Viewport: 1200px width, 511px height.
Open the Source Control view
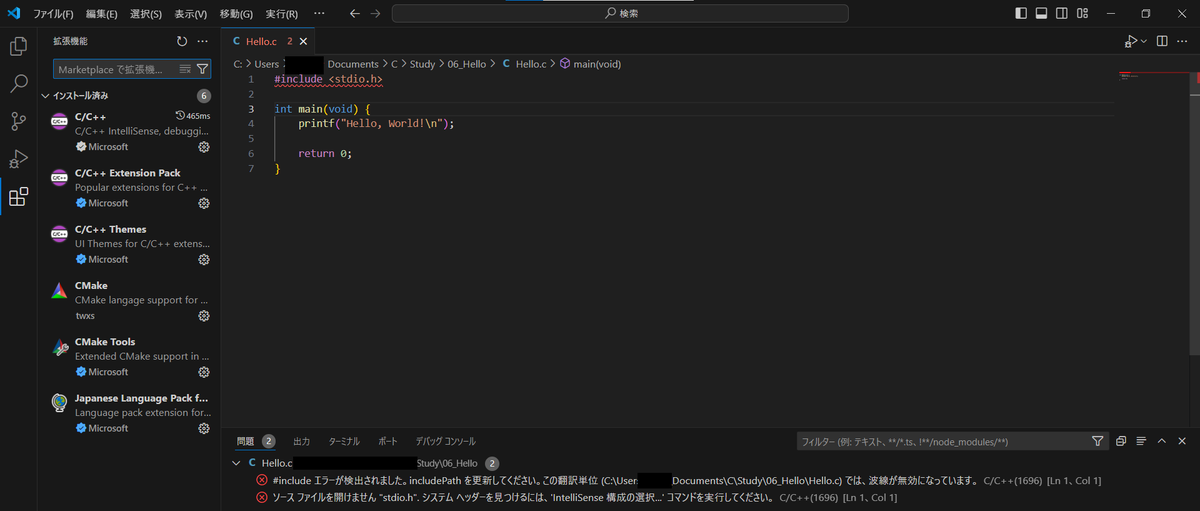tap(18, 121)
